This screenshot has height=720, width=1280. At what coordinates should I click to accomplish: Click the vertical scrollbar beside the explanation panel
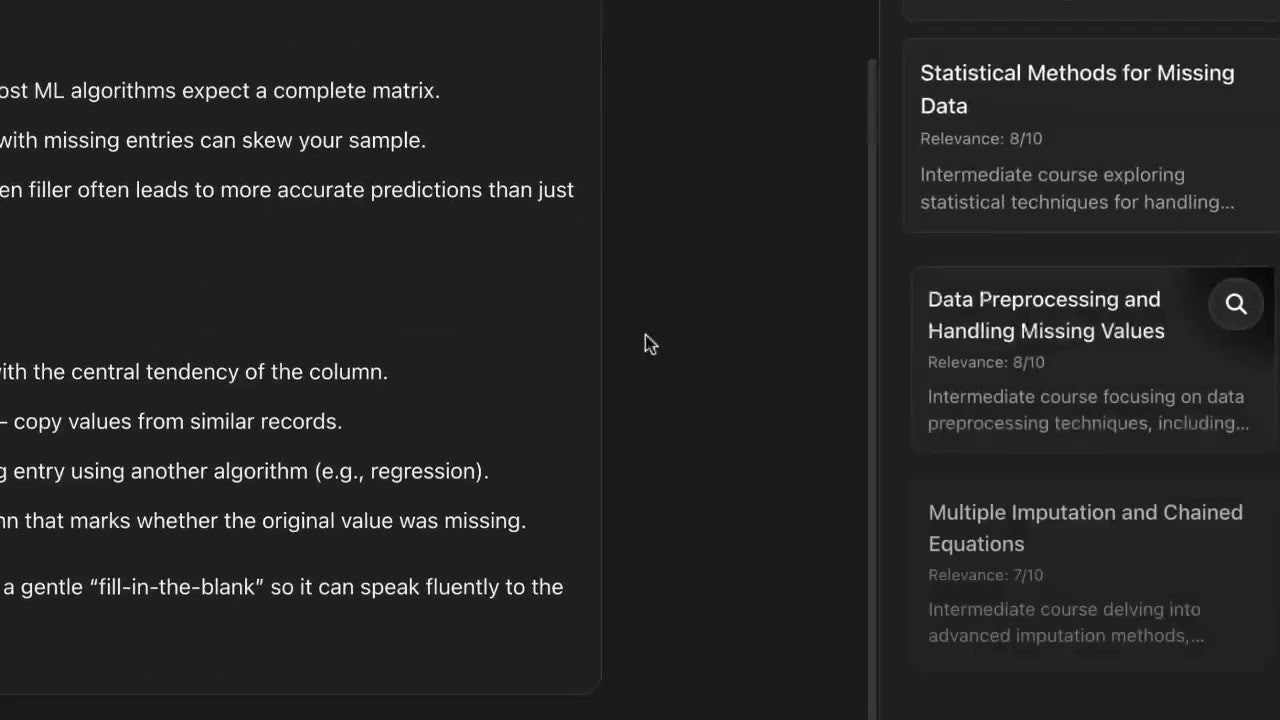873,380
